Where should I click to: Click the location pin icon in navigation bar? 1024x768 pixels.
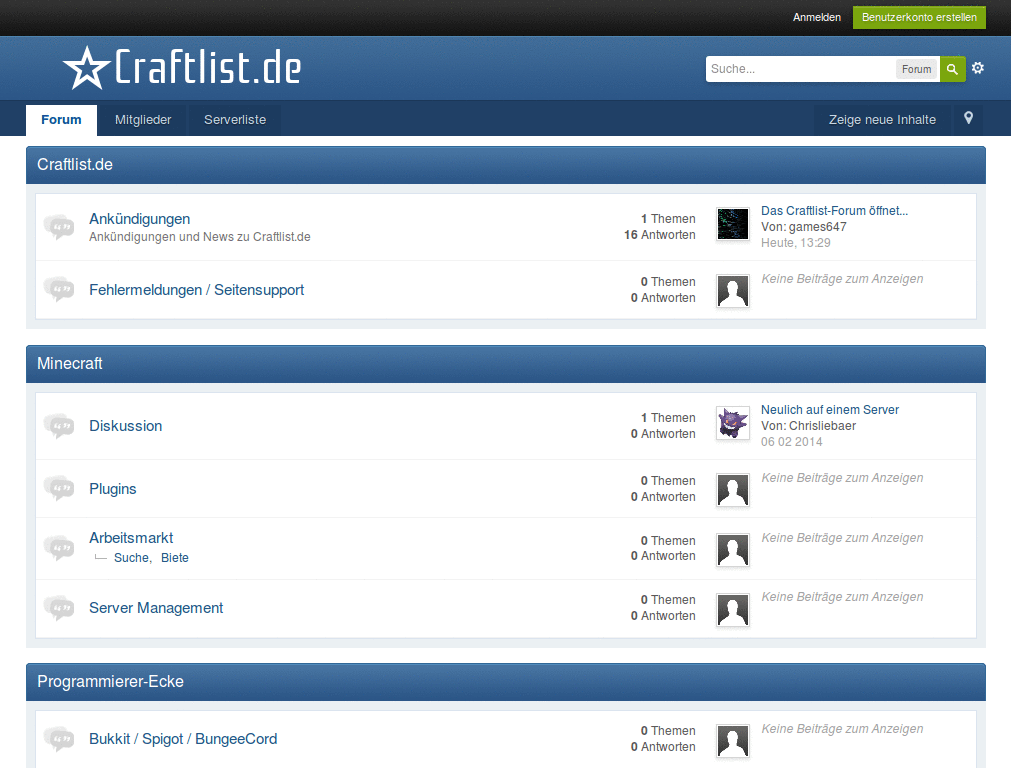coord(968,118)
